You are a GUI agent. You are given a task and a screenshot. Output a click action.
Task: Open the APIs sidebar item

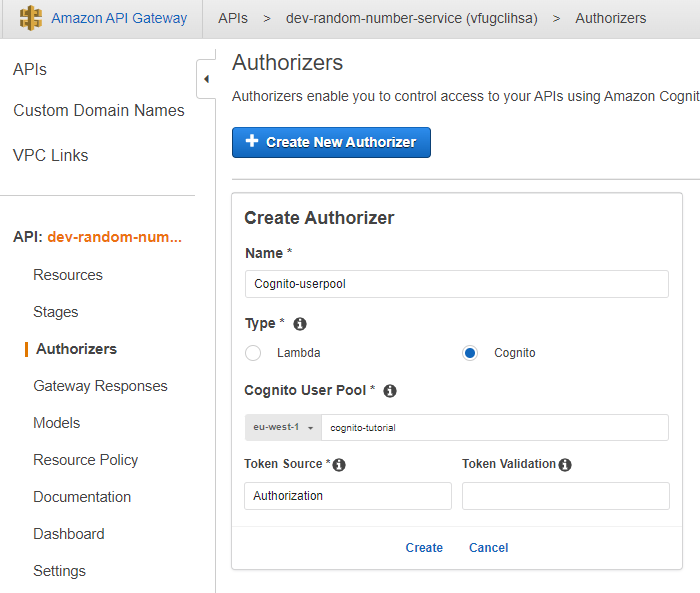click(x=29, y=70)
